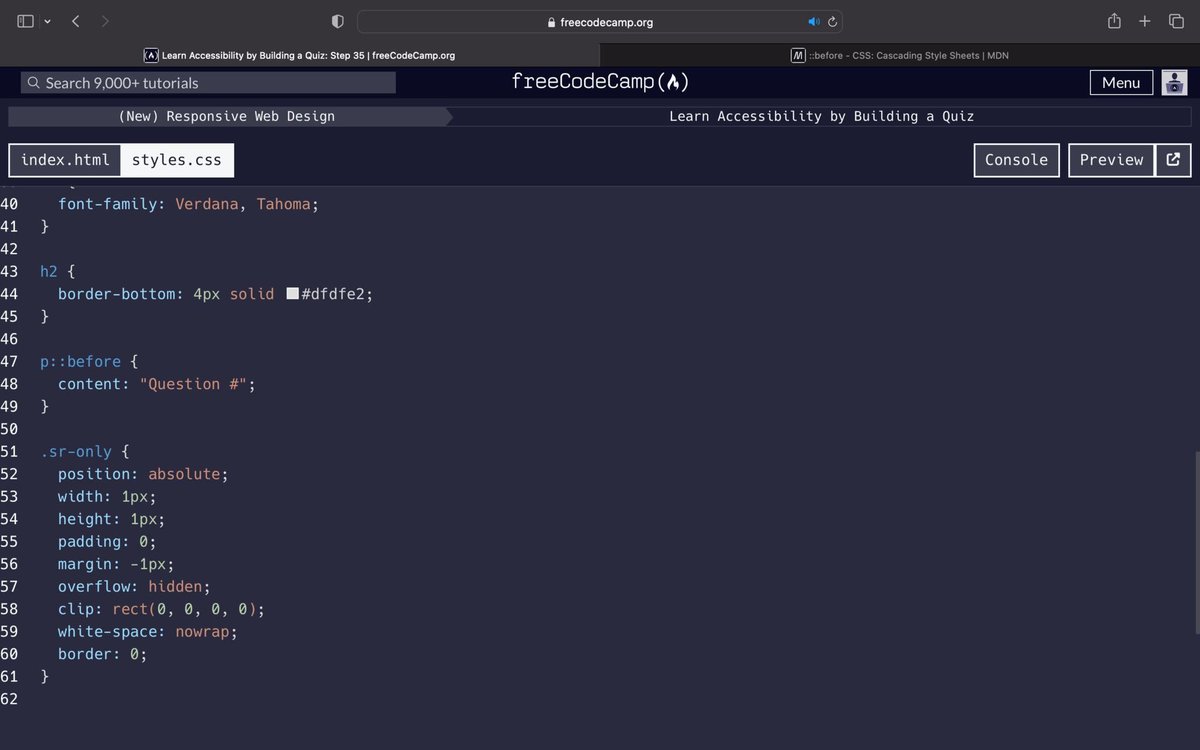
Task: Reload the page with refresh icon
Action: click(x=832, y=21)
